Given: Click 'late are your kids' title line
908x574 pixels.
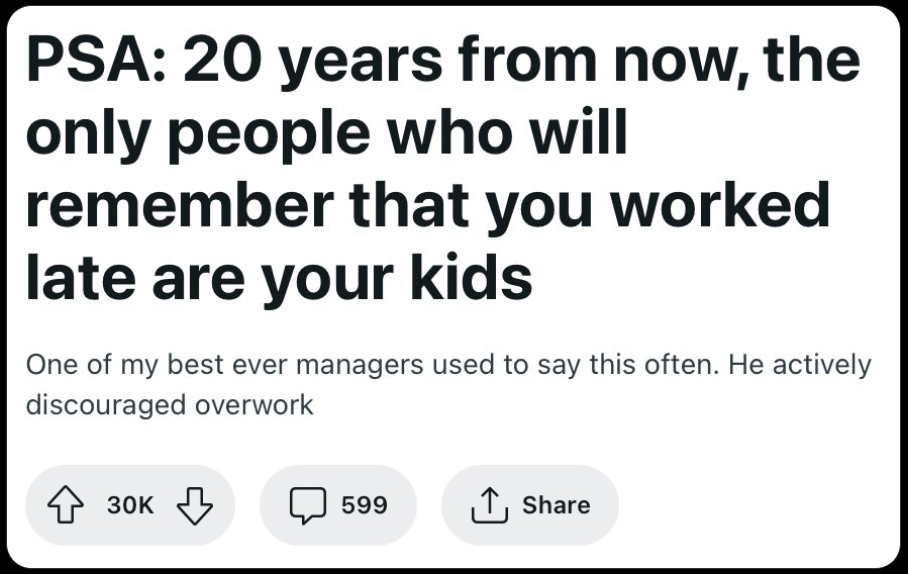Looking at the screenshot, I should (279, 279).
